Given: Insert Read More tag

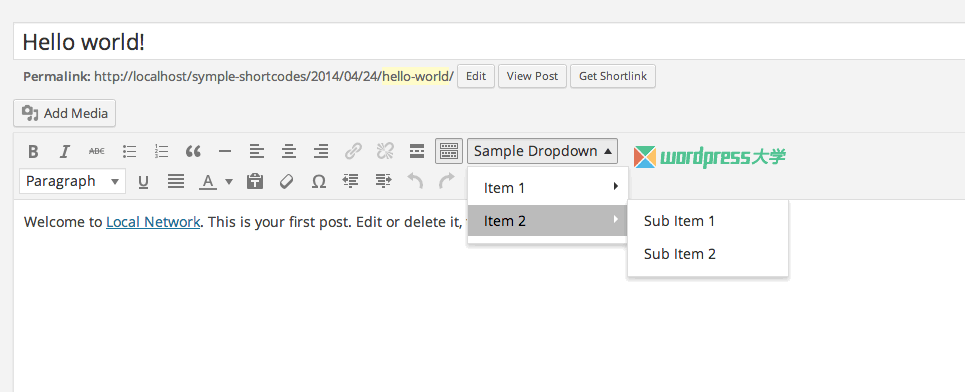Looking at the screenshot, I should [x=417, y=151].
